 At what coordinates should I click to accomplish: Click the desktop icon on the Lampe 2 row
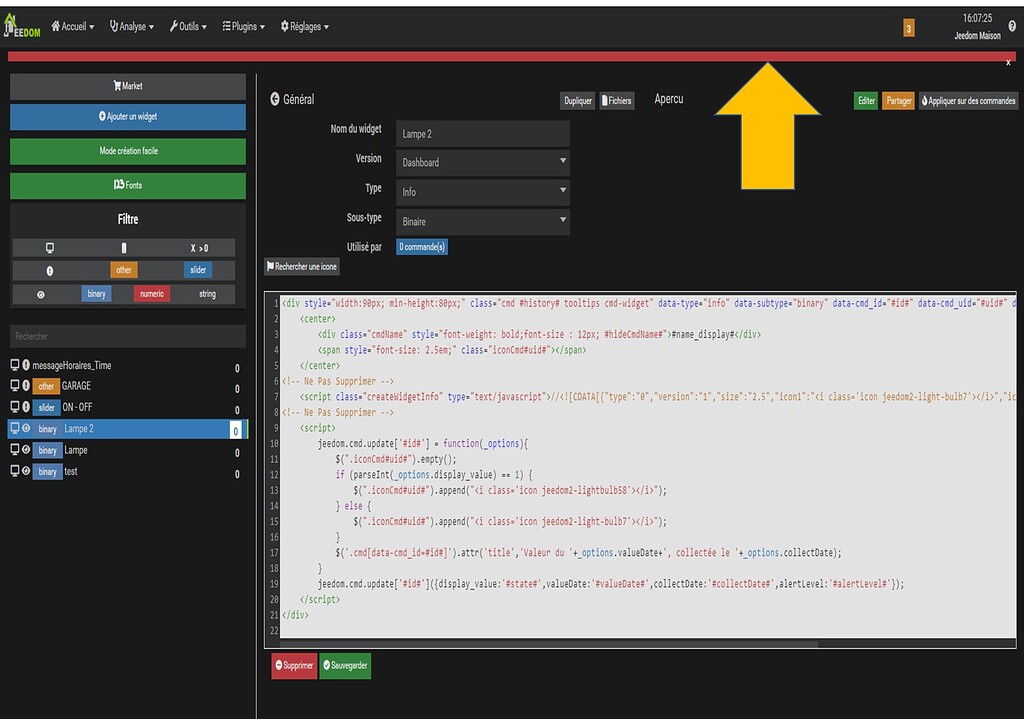tap(14, 428)
